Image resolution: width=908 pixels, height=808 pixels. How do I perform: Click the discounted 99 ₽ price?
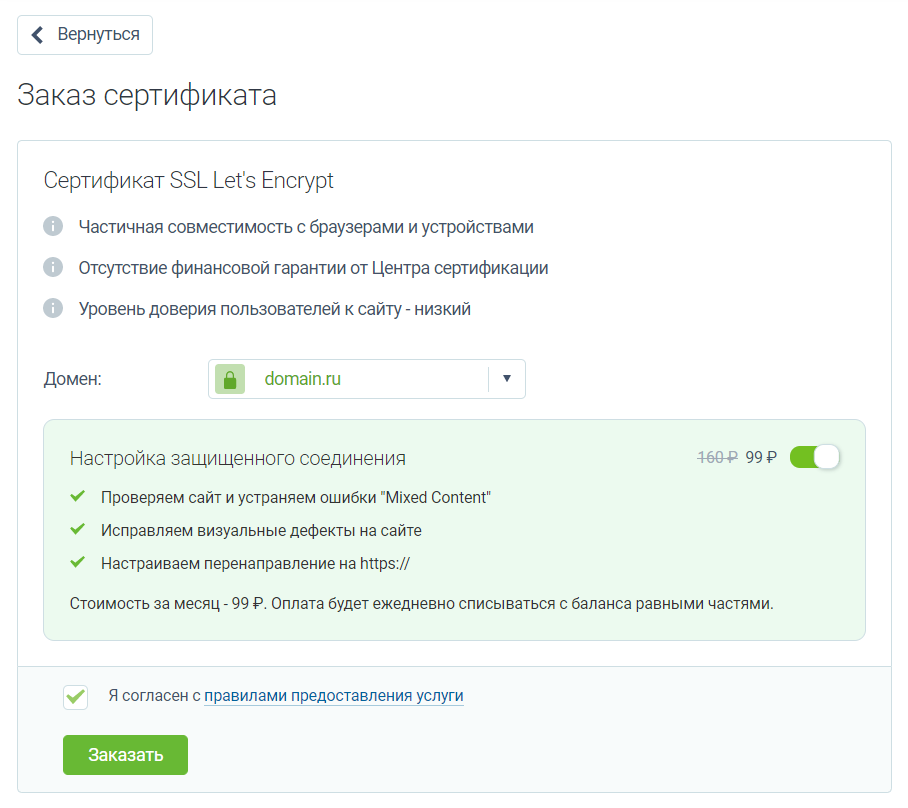coord(761,457)
